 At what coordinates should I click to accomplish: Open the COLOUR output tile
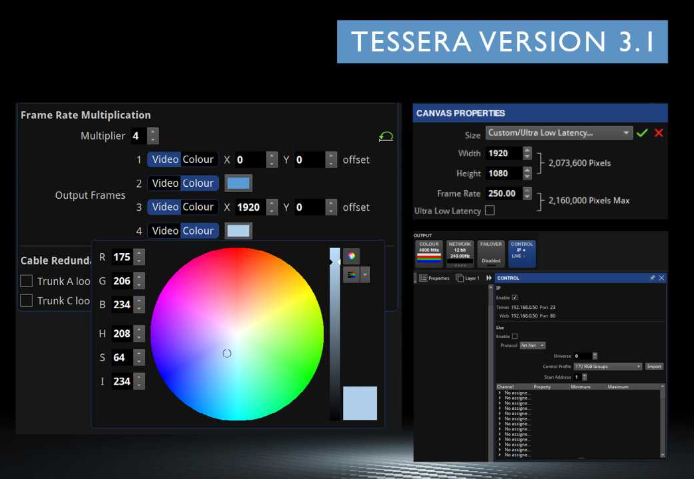coord(428,253)
